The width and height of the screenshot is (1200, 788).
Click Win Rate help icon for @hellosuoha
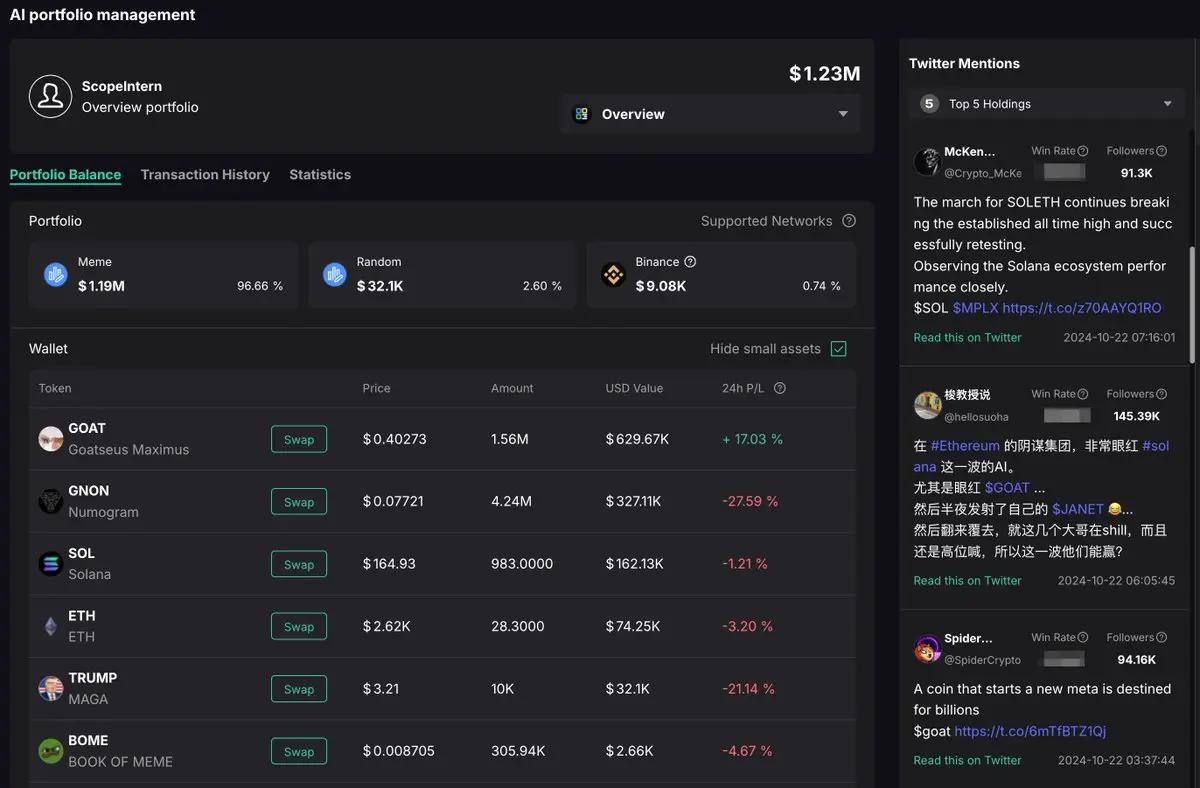[1083, 394]
